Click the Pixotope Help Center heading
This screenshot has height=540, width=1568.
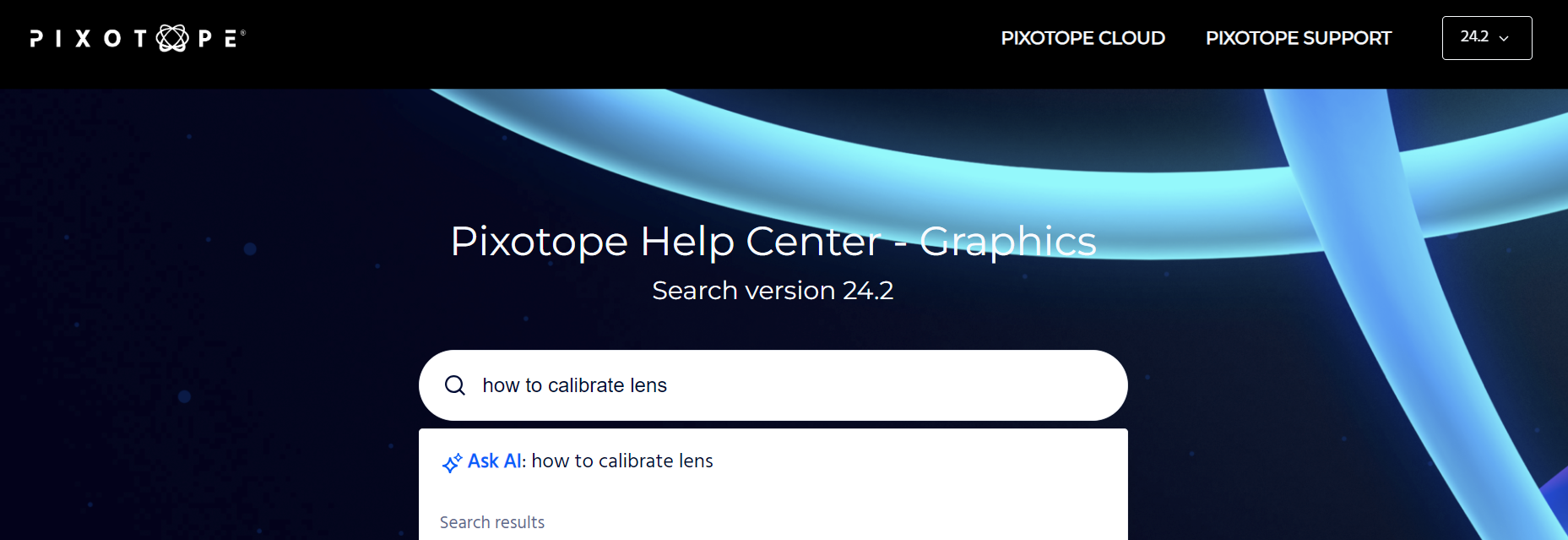[773, 243]
